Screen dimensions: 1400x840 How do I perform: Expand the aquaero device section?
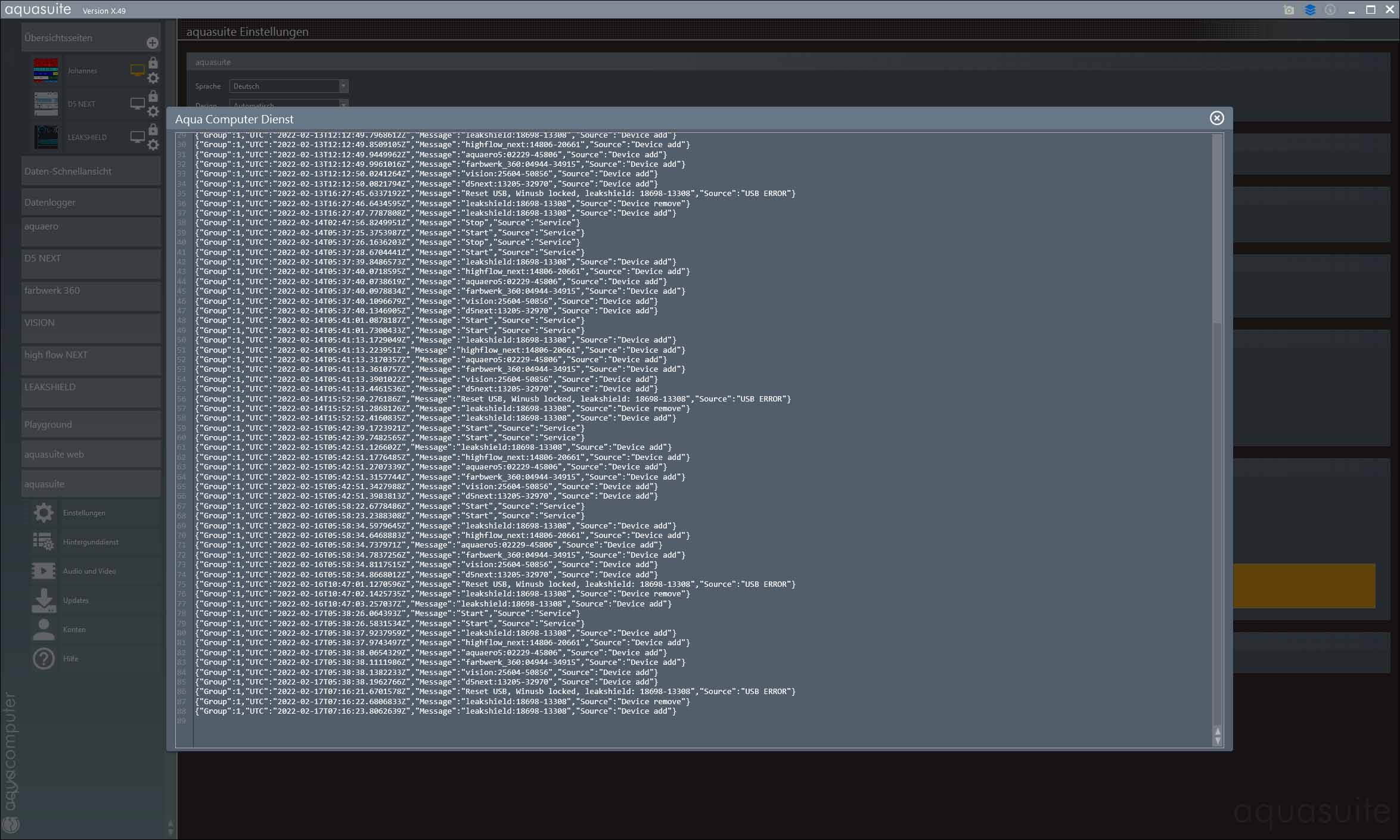(91, 231)
